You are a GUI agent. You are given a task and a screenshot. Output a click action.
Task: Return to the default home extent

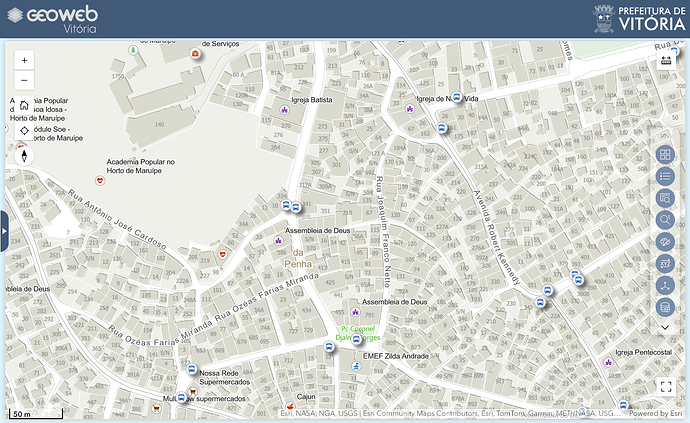(x=24, y=106)
